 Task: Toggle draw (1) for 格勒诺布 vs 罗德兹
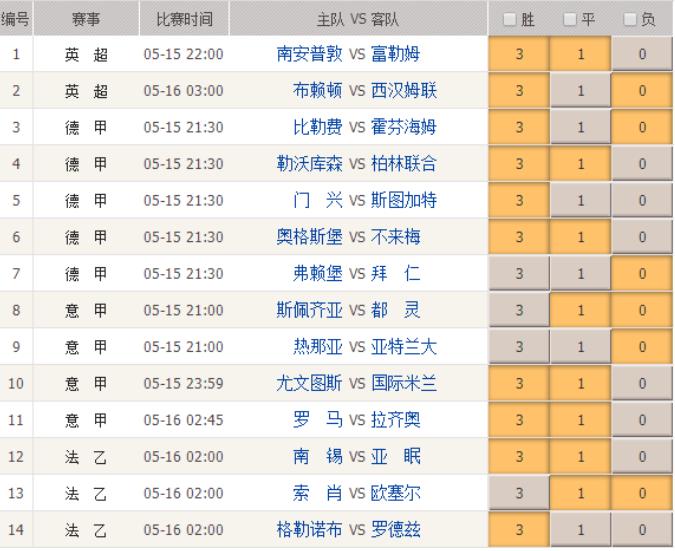pyautogui.click(x=580, y=528)
